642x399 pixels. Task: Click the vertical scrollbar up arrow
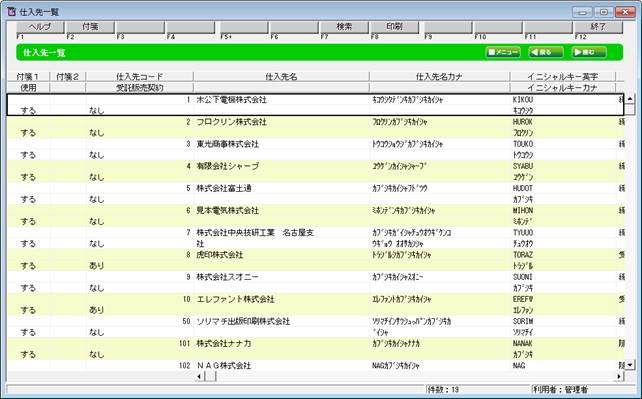tap(630, 99)
